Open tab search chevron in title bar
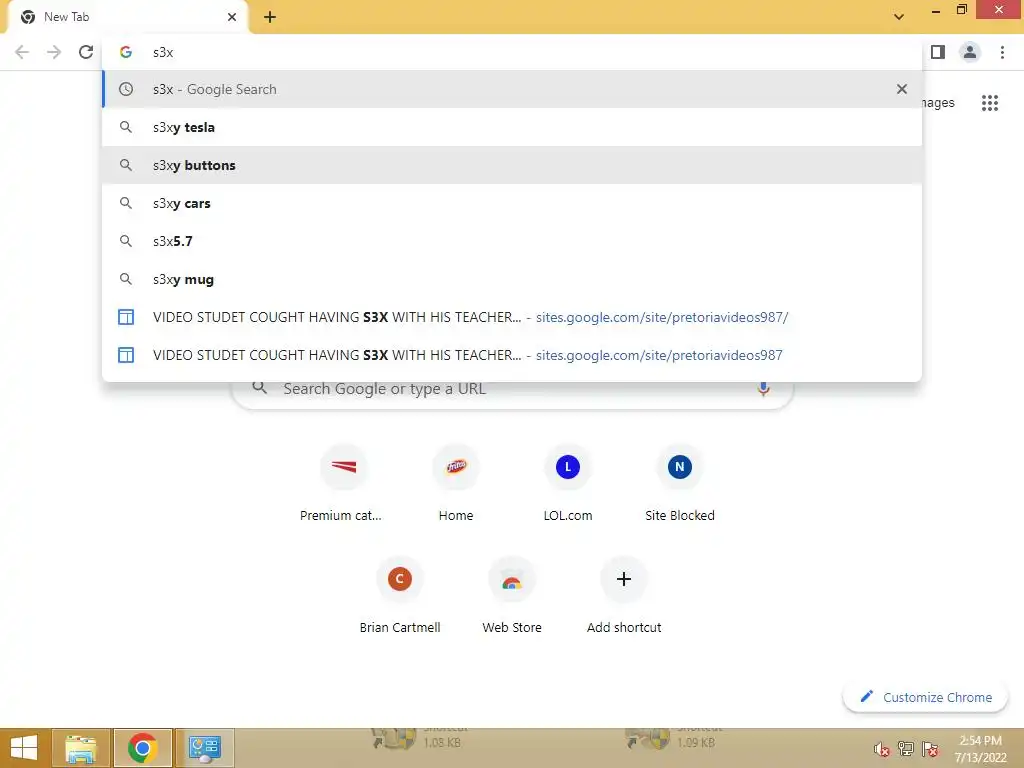This screenshot has height=768, width=1024. (899, 17)
